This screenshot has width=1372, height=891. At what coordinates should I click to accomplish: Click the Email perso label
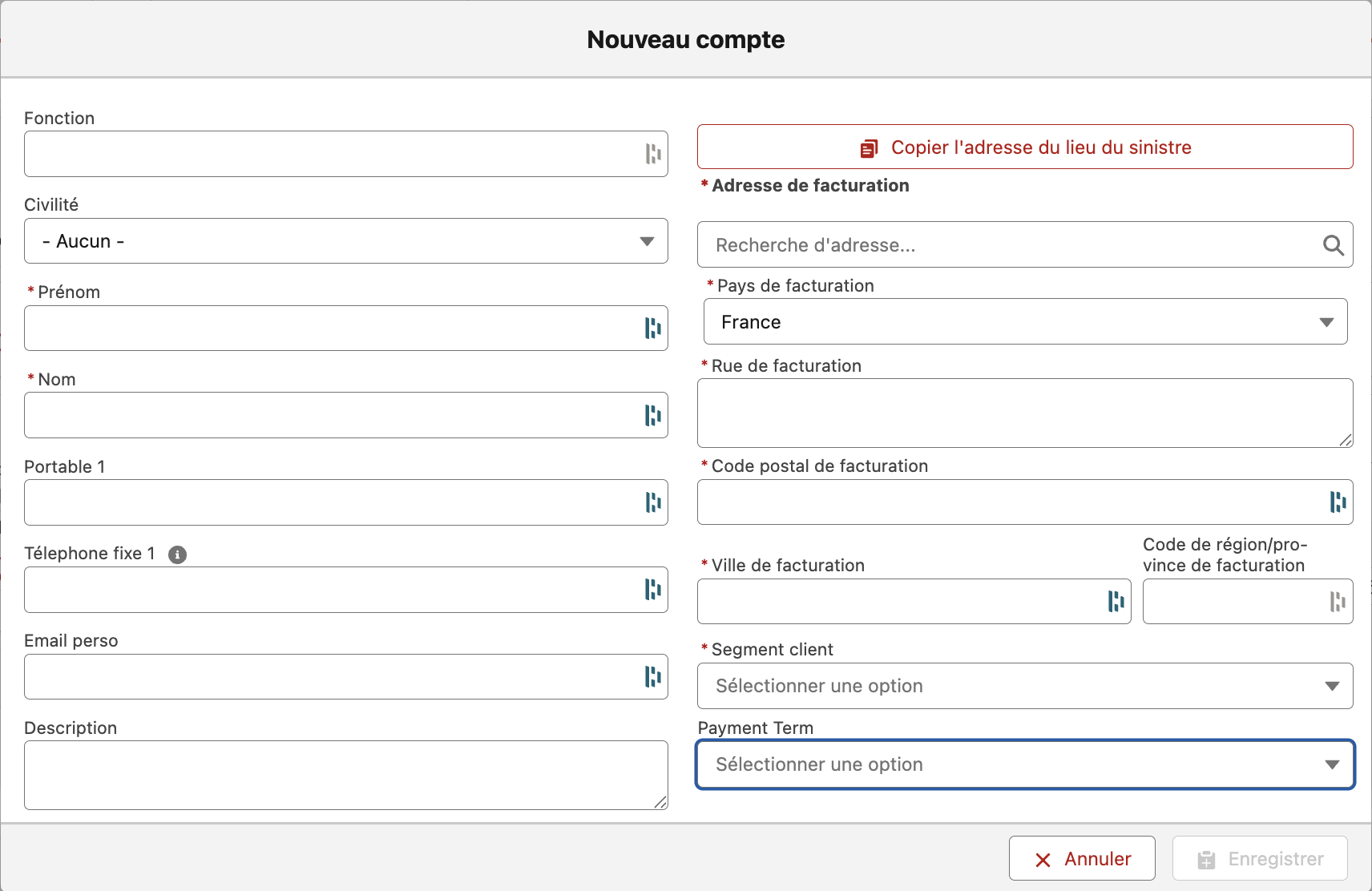(71, 641)
